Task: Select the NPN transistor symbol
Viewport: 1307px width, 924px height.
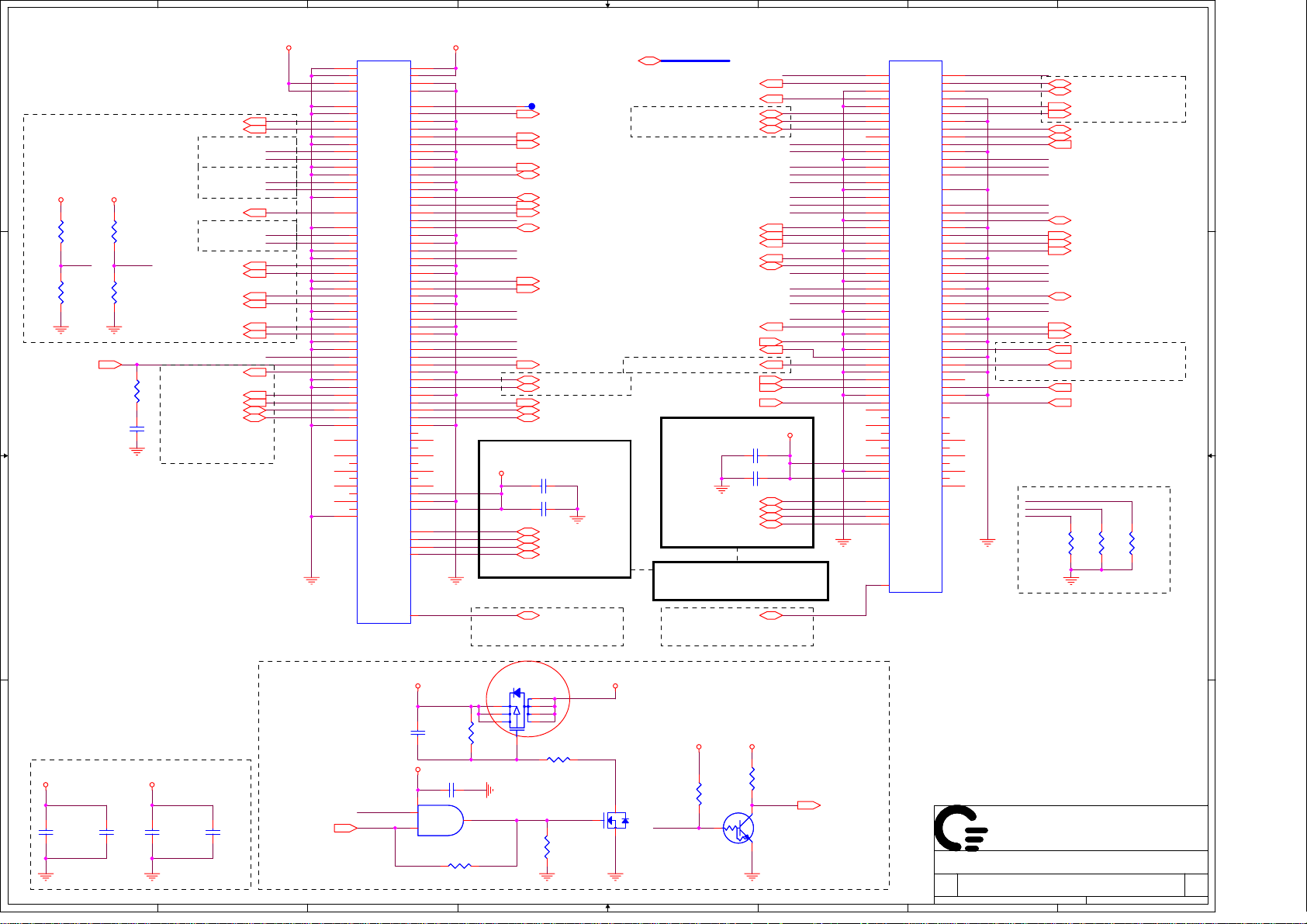Action: tap(738, 829)
